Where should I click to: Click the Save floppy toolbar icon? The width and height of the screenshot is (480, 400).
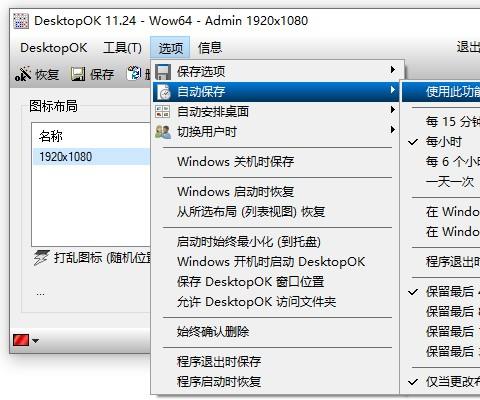pyautogui.click(x=78, y=74)
